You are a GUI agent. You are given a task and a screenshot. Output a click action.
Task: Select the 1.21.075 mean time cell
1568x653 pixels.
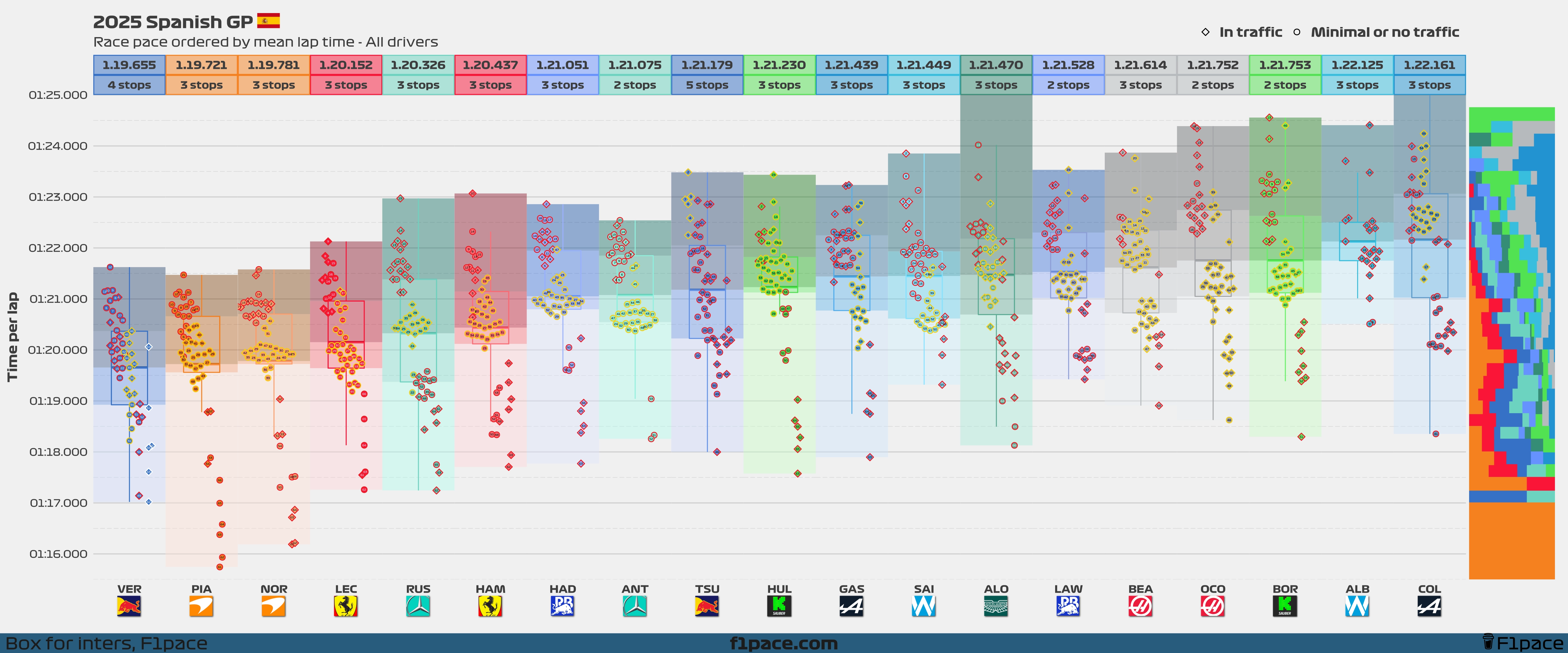(x=635, y=65)
